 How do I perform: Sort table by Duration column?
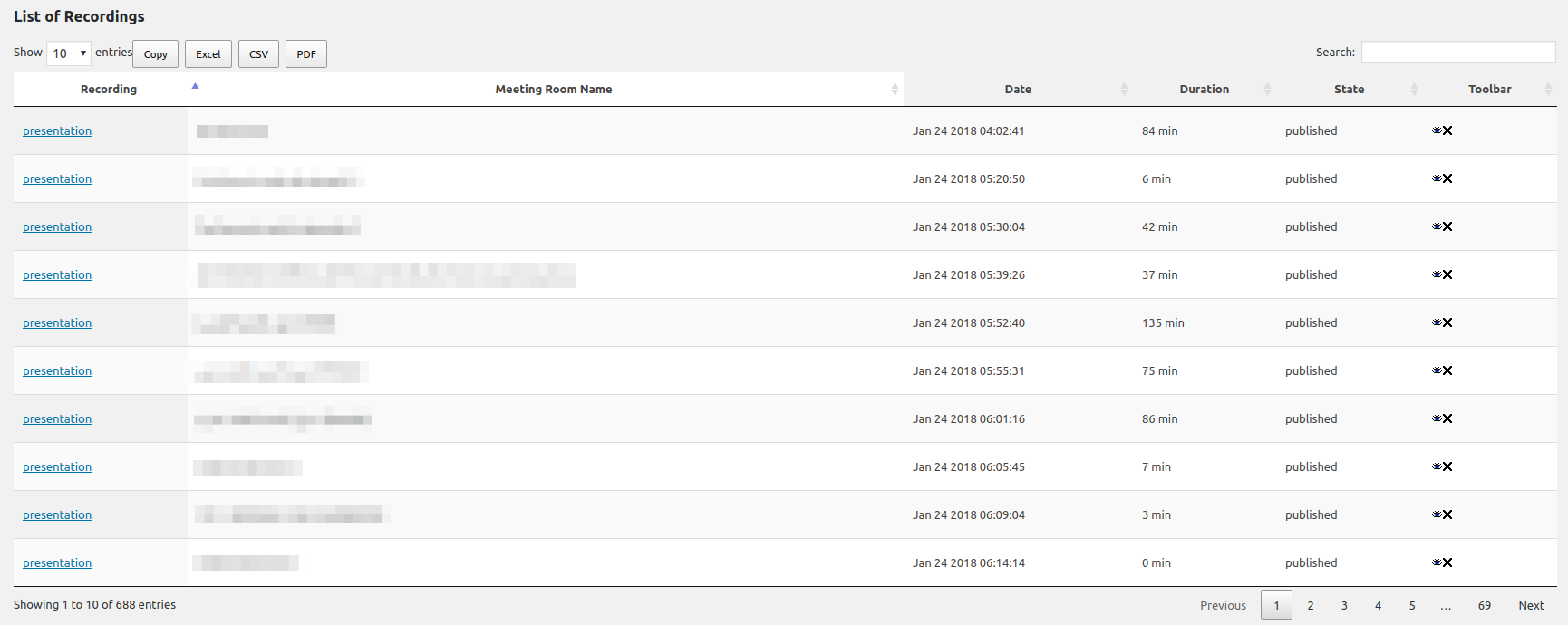[x=1205, y=89]
